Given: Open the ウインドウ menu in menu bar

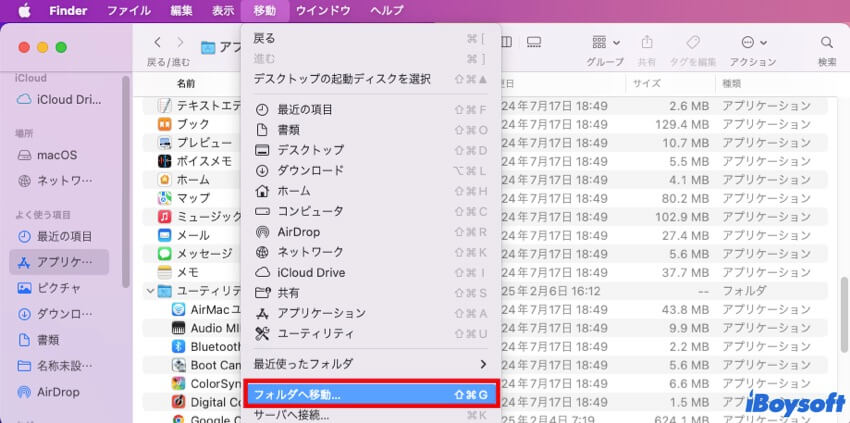Looking at the screenshot, I should click(x=324, y=11).
